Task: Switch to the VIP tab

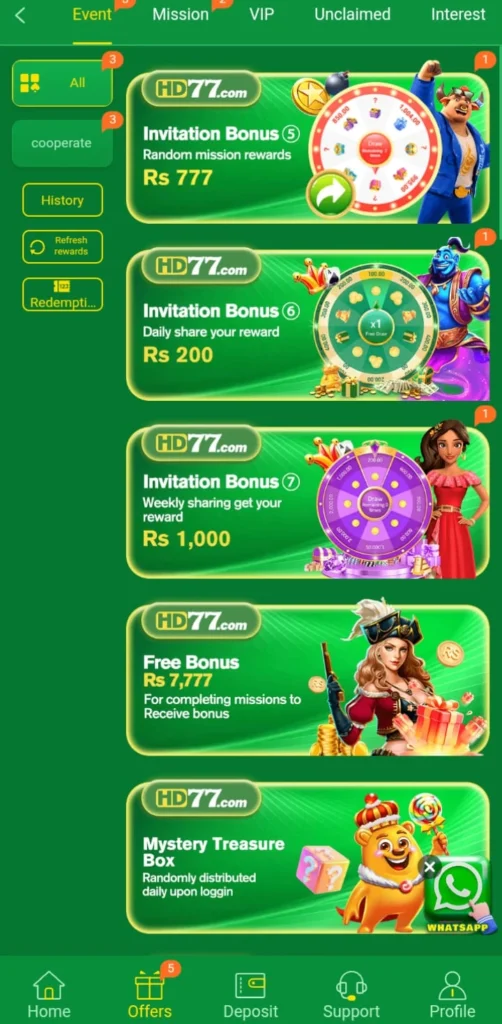Action: click(x=261, y=14)
